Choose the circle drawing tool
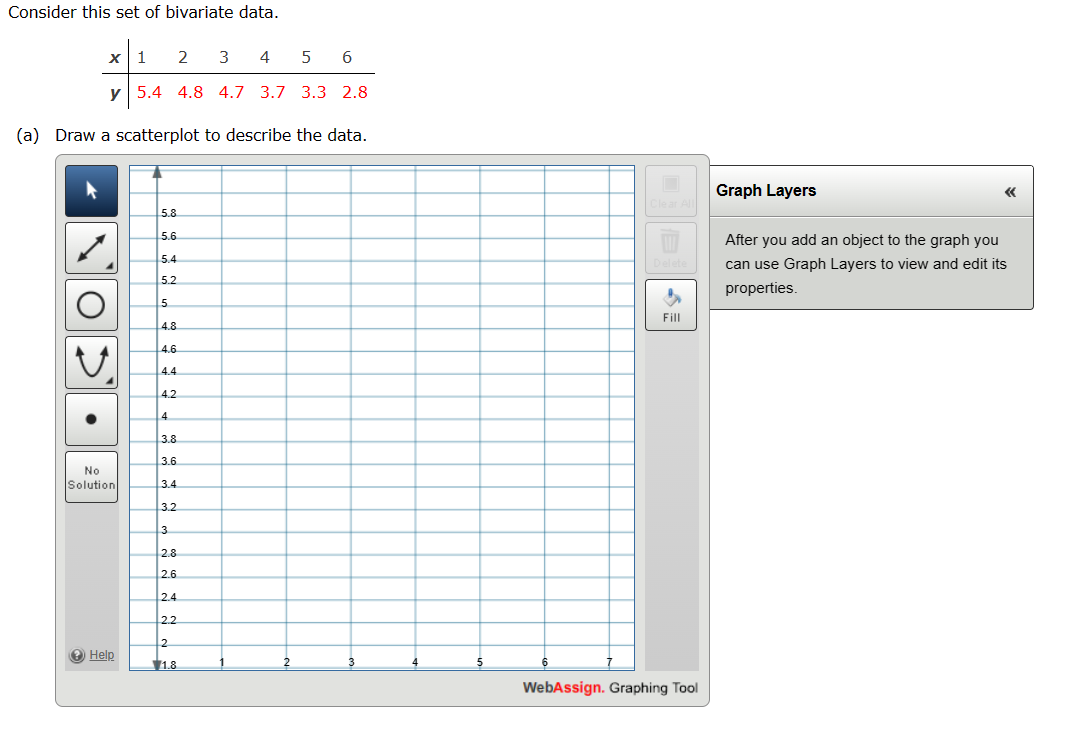 [91, 304]
